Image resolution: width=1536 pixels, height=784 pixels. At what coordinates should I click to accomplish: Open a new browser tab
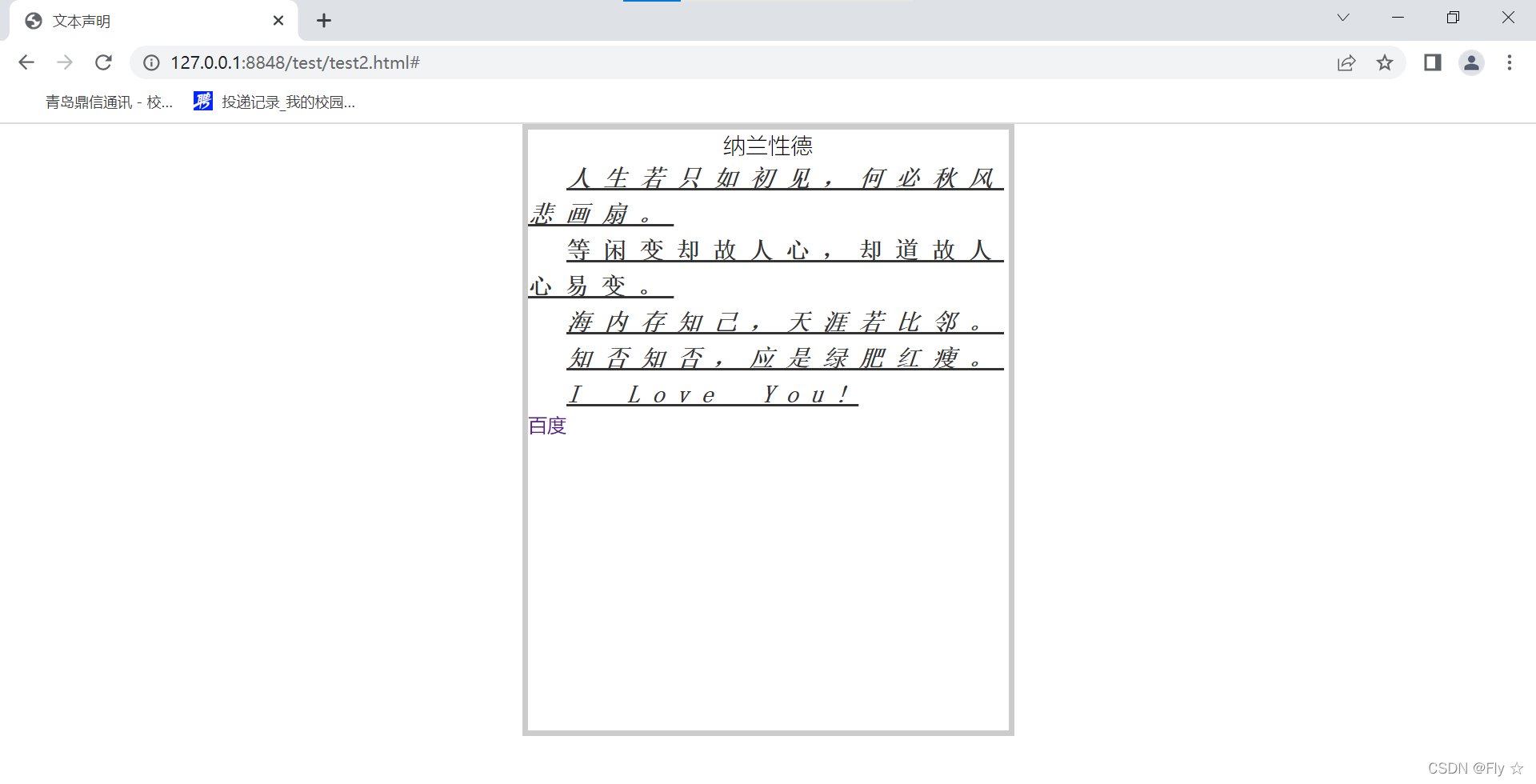(x=324, y=21)
